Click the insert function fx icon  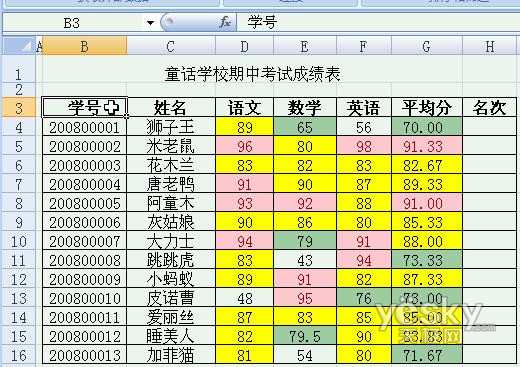coord(225,23)
